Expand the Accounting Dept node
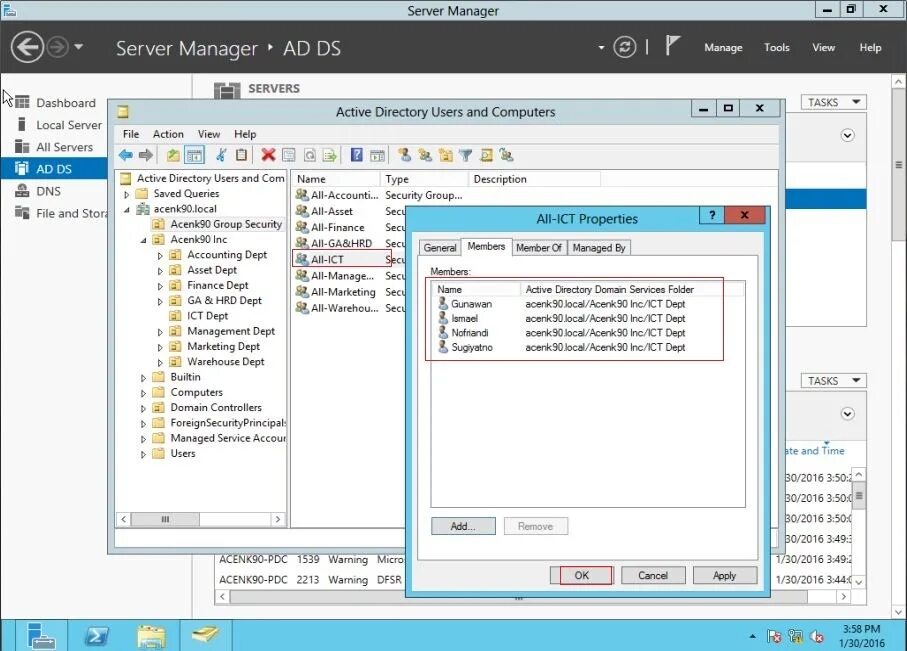The image size is (907, 651). pyautogui.click(x=160, y=255)
